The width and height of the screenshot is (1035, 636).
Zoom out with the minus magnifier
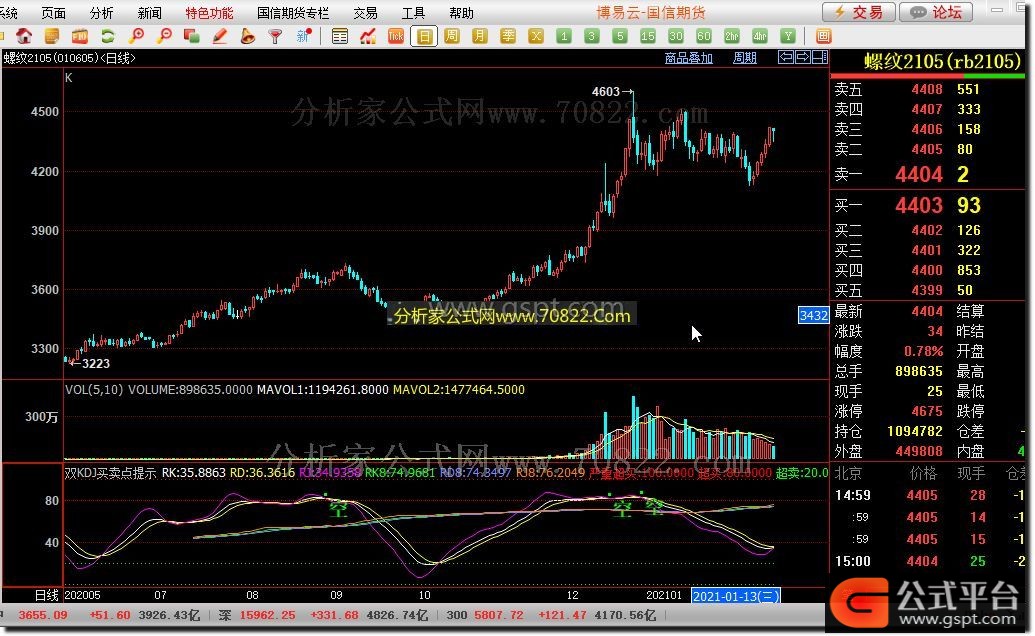tap(164, 36)
